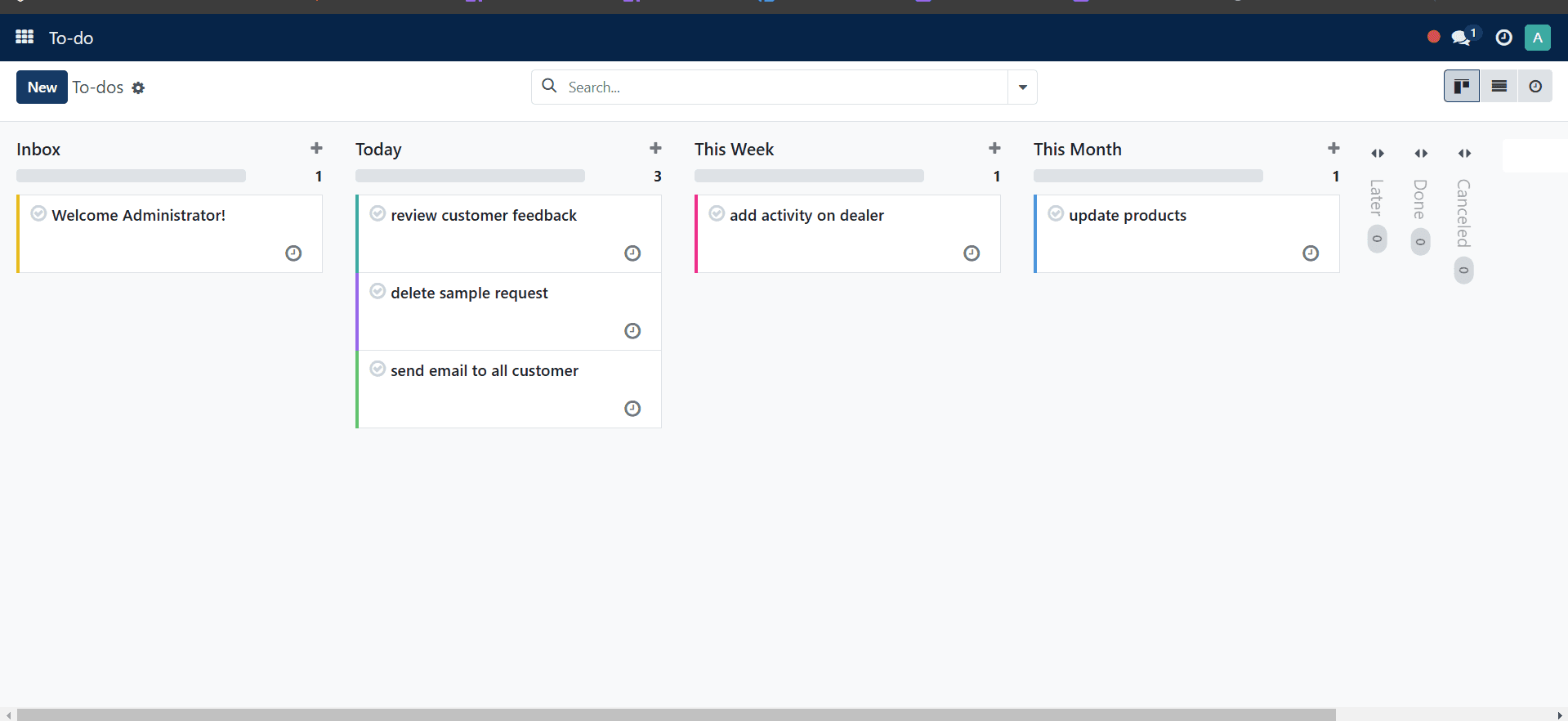Open the user avatar A menu
Viewport: 1568px width, 721px height.
tap(1537, 38)
